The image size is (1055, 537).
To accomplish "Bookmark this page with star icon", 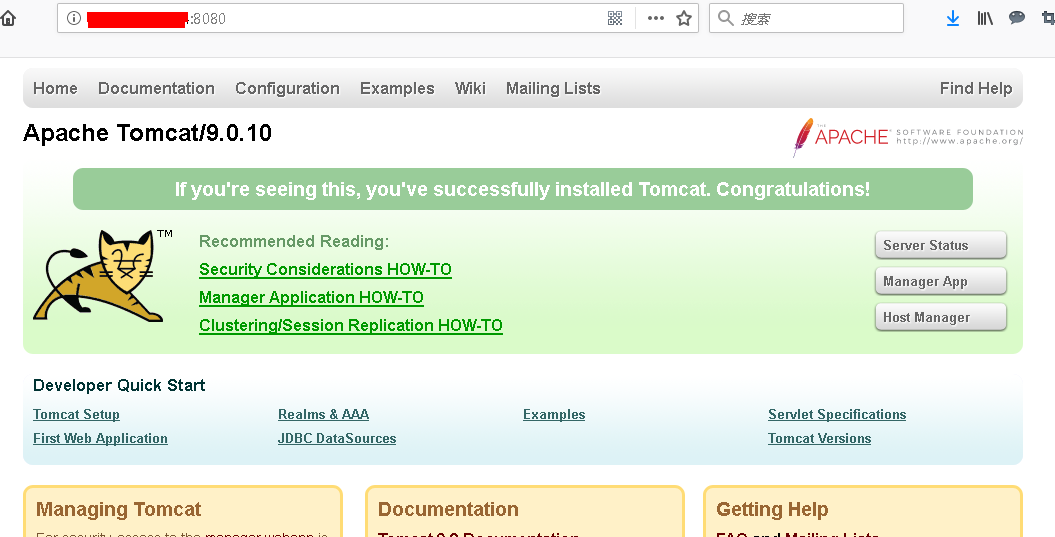I will (684, 18).
